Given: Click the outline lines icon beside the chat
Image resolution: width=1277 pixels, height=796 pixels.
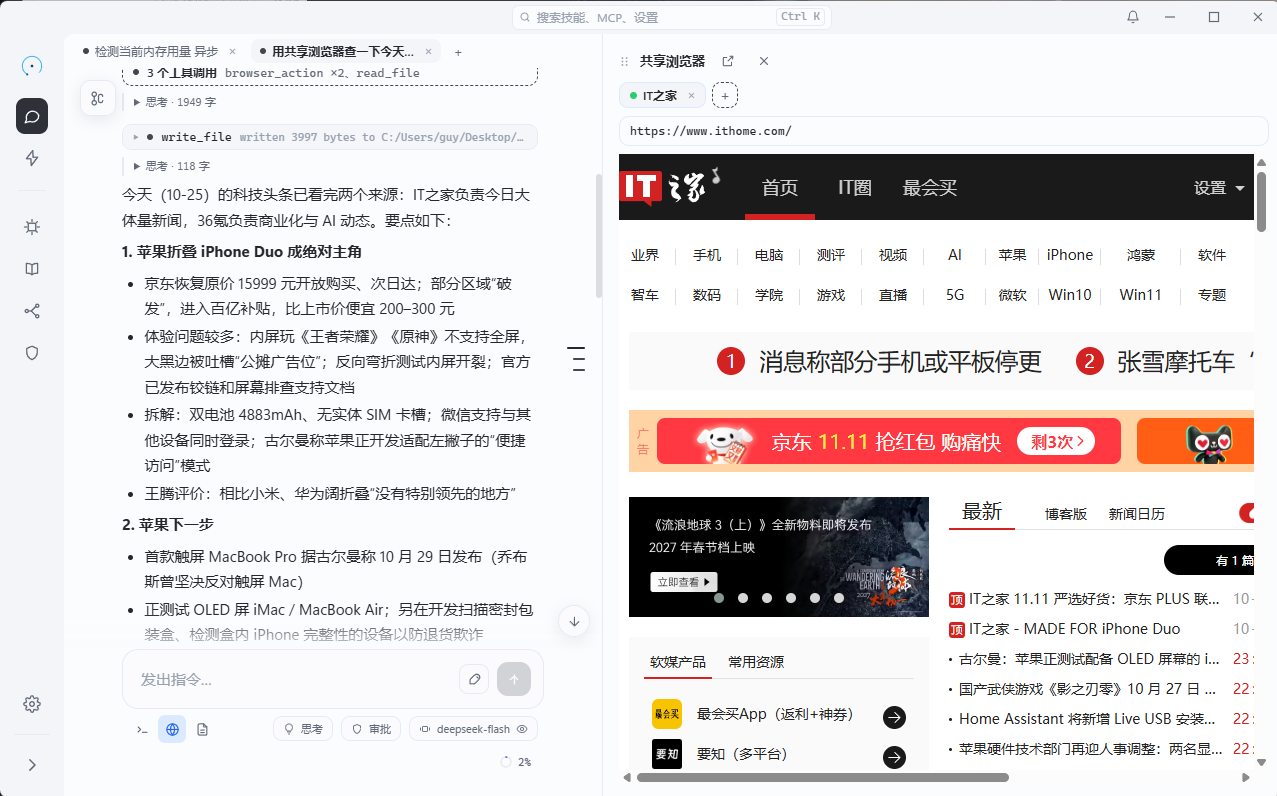Looking at the screenshot, I should 576,360.
